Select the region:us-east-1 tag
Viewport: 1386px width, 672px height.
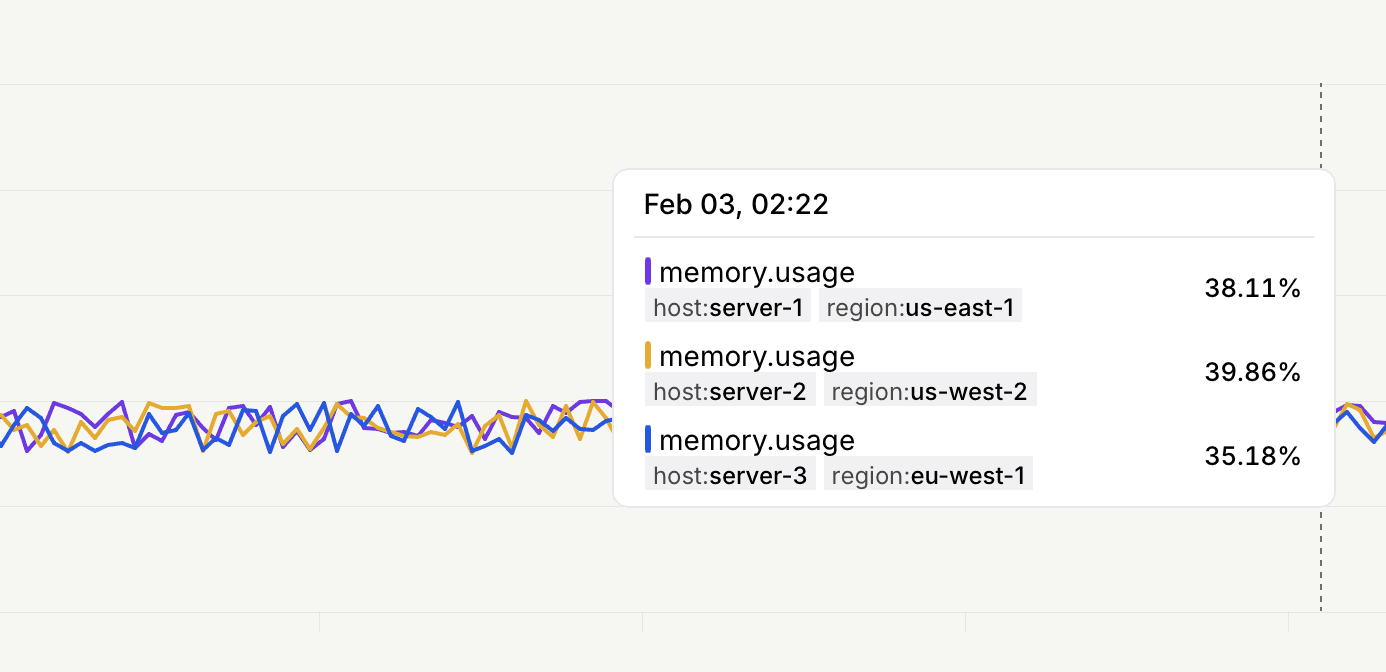point(921,307)
